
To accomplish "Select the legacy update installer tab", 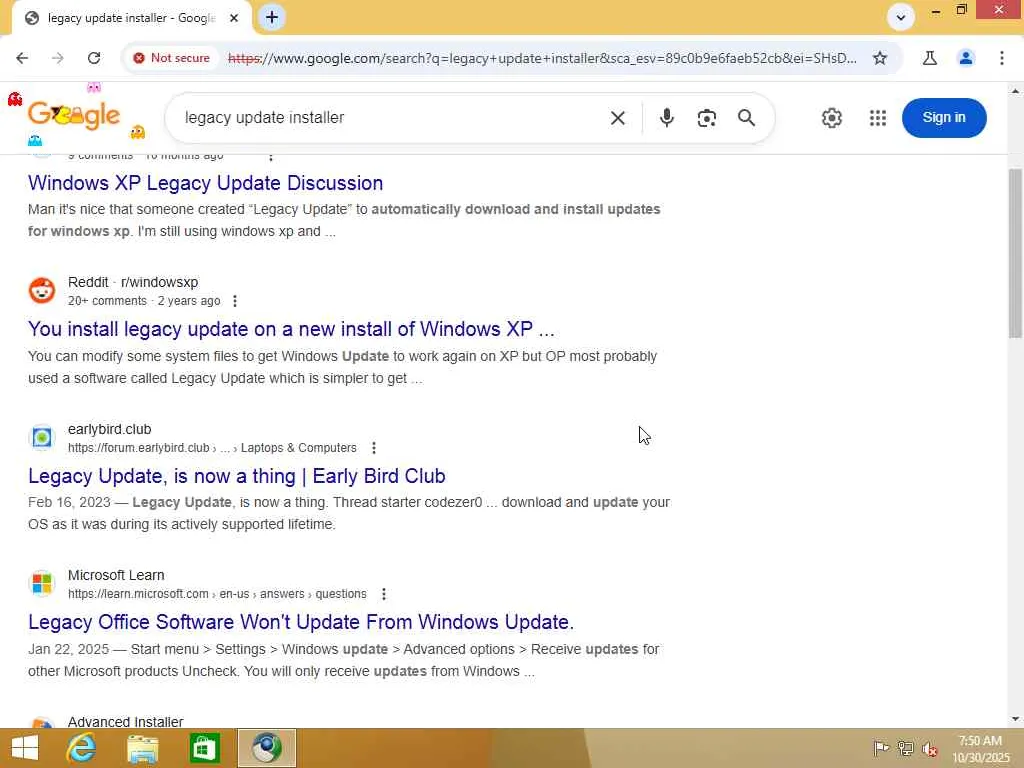I will [x=131, y=18].
